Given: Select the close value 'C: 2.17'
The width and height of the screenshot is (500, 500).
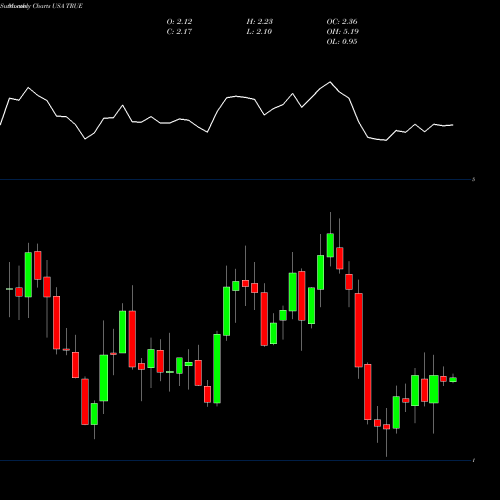Looking at the screenshot, I should pyautogui.click(x=179, y=31).
